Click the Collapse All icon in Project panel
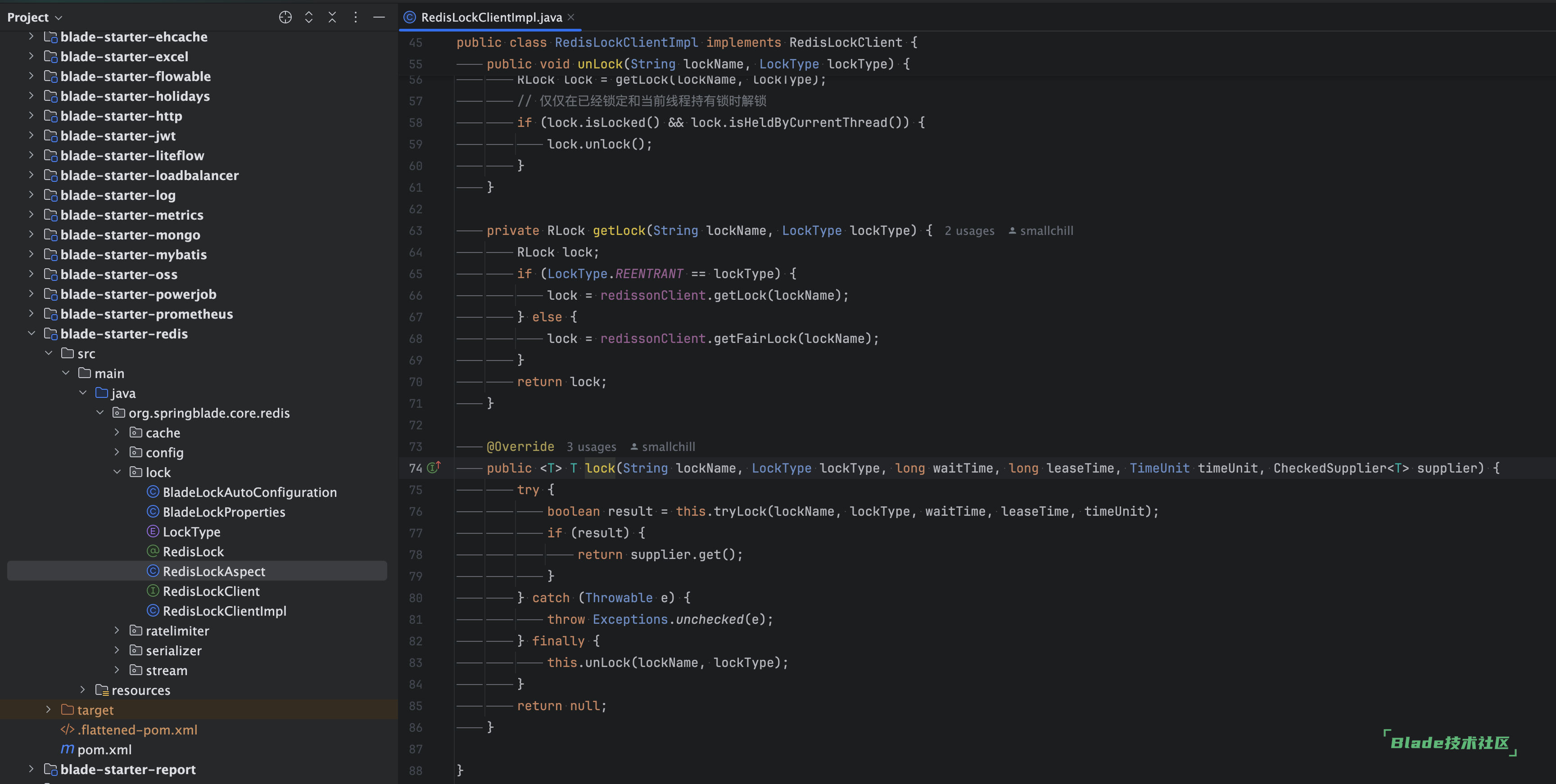Viewport: 1556px width, 784px height. pos(332,18)
